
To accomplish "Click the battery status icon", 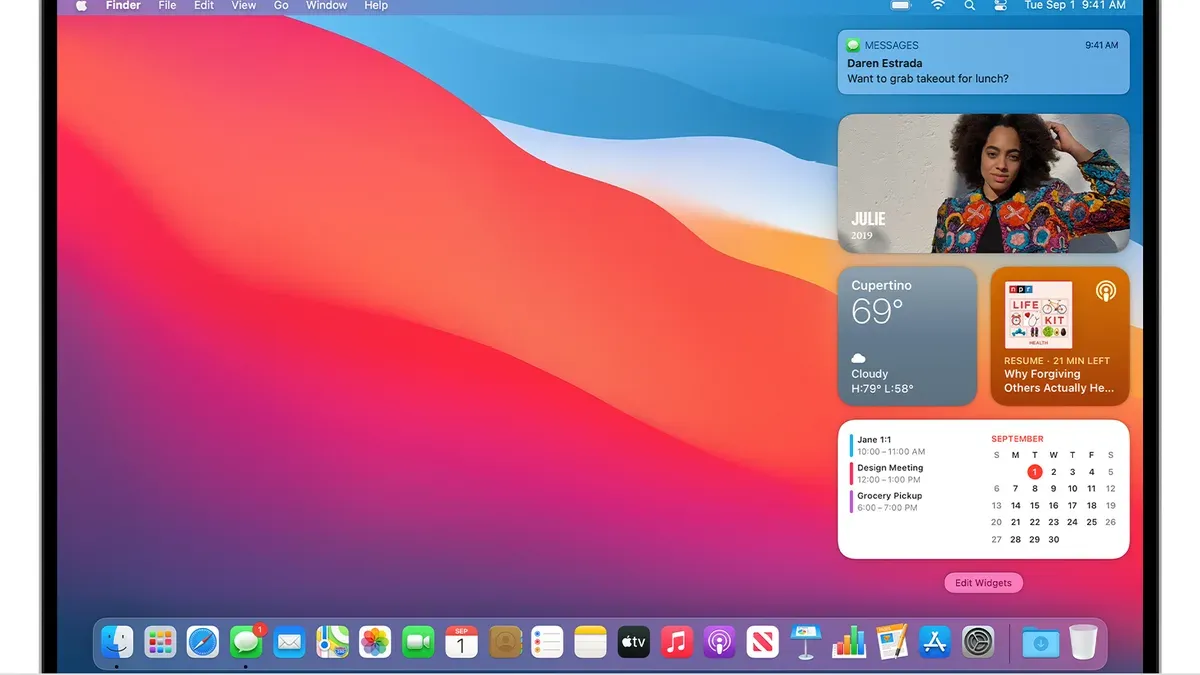I will [901, 5].
